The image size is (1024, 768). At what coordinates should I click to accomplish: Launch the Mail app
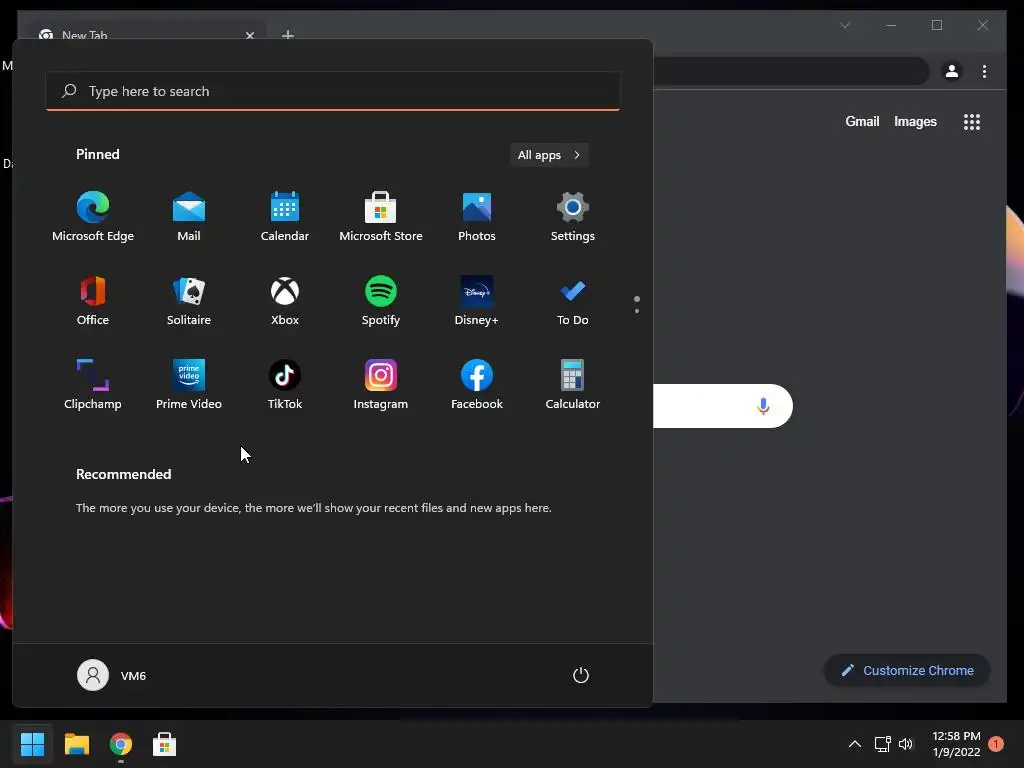coord(189,217)
